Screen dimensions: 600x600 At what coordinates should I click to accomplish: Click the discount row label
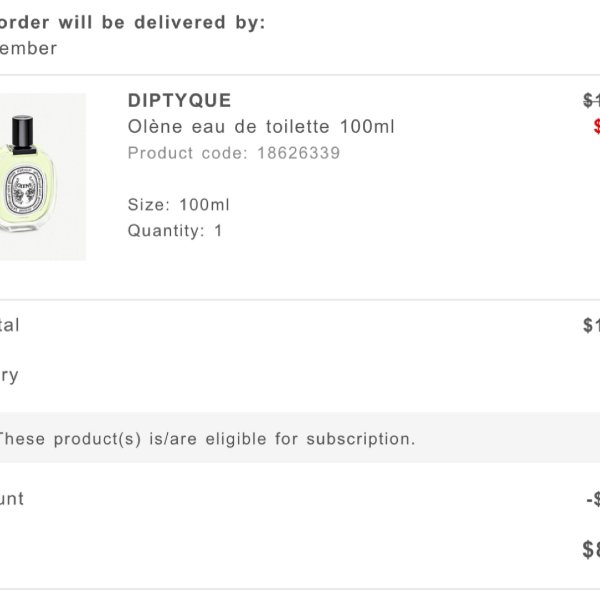tap(12, 499)
